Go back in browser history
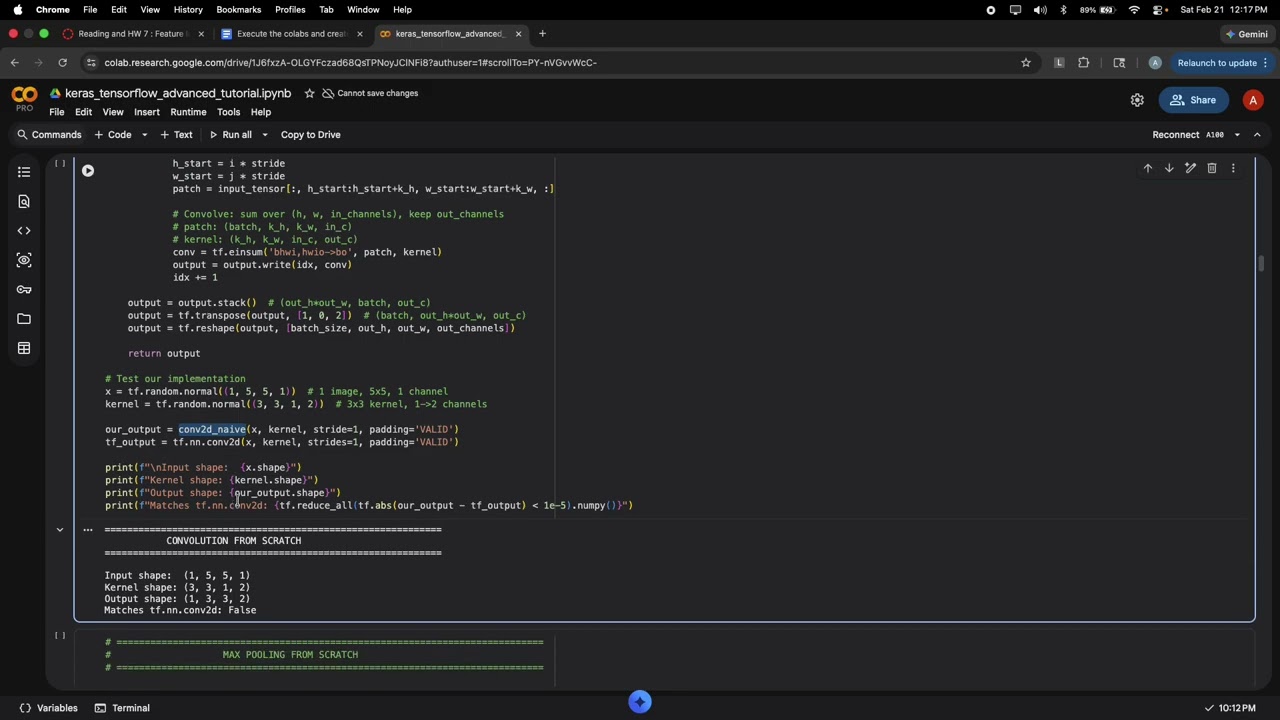 (14, 62)
